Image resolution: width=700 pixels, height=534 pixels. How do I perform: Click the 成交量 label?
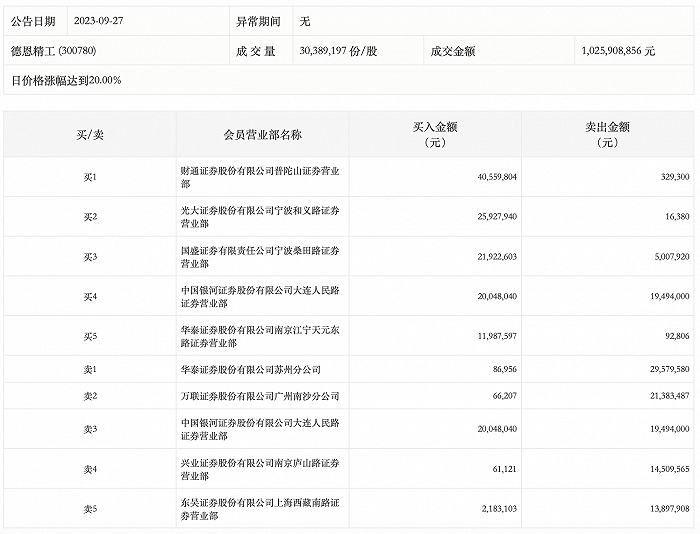255,51
